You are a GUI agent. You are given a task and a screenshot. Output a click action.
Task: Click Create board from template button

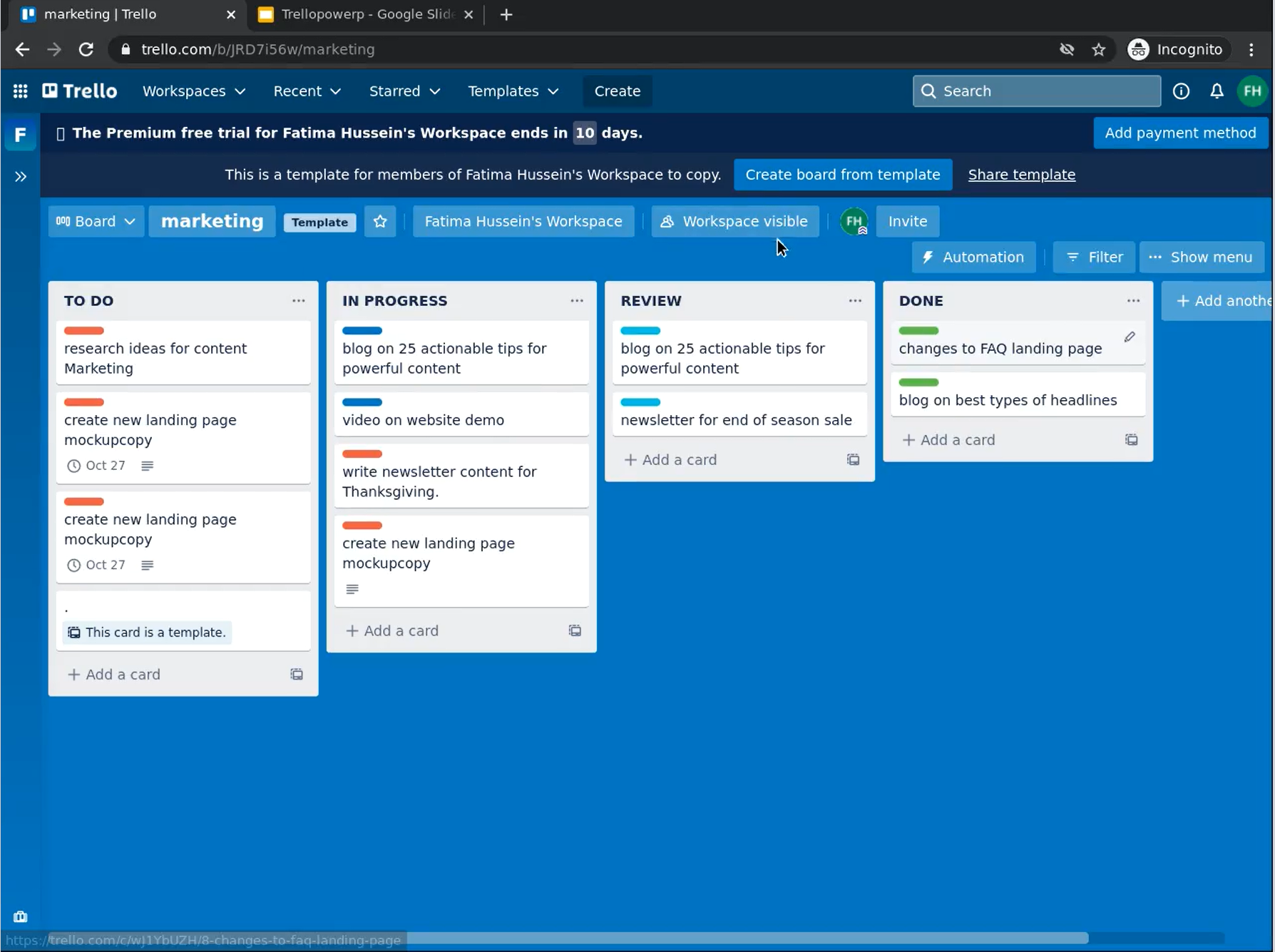pos(843,175)
